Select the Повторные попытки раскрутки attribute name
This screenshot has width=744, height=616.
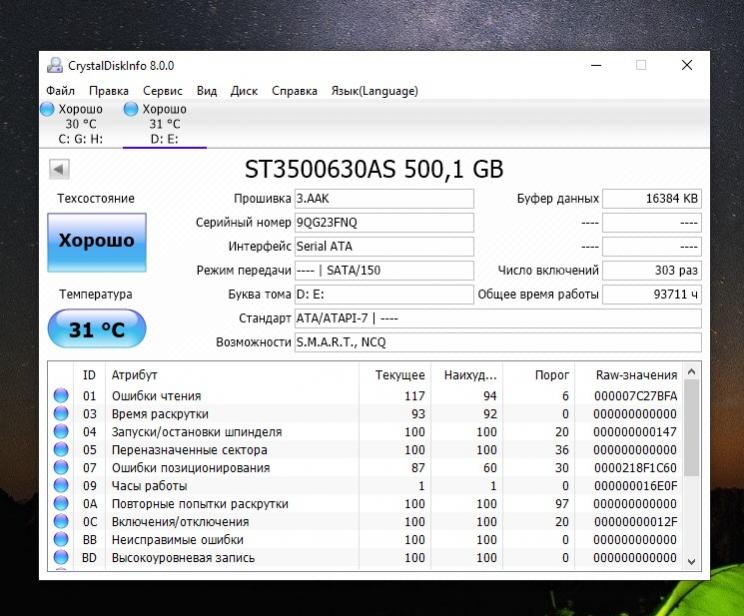click(x=200, y=504)
